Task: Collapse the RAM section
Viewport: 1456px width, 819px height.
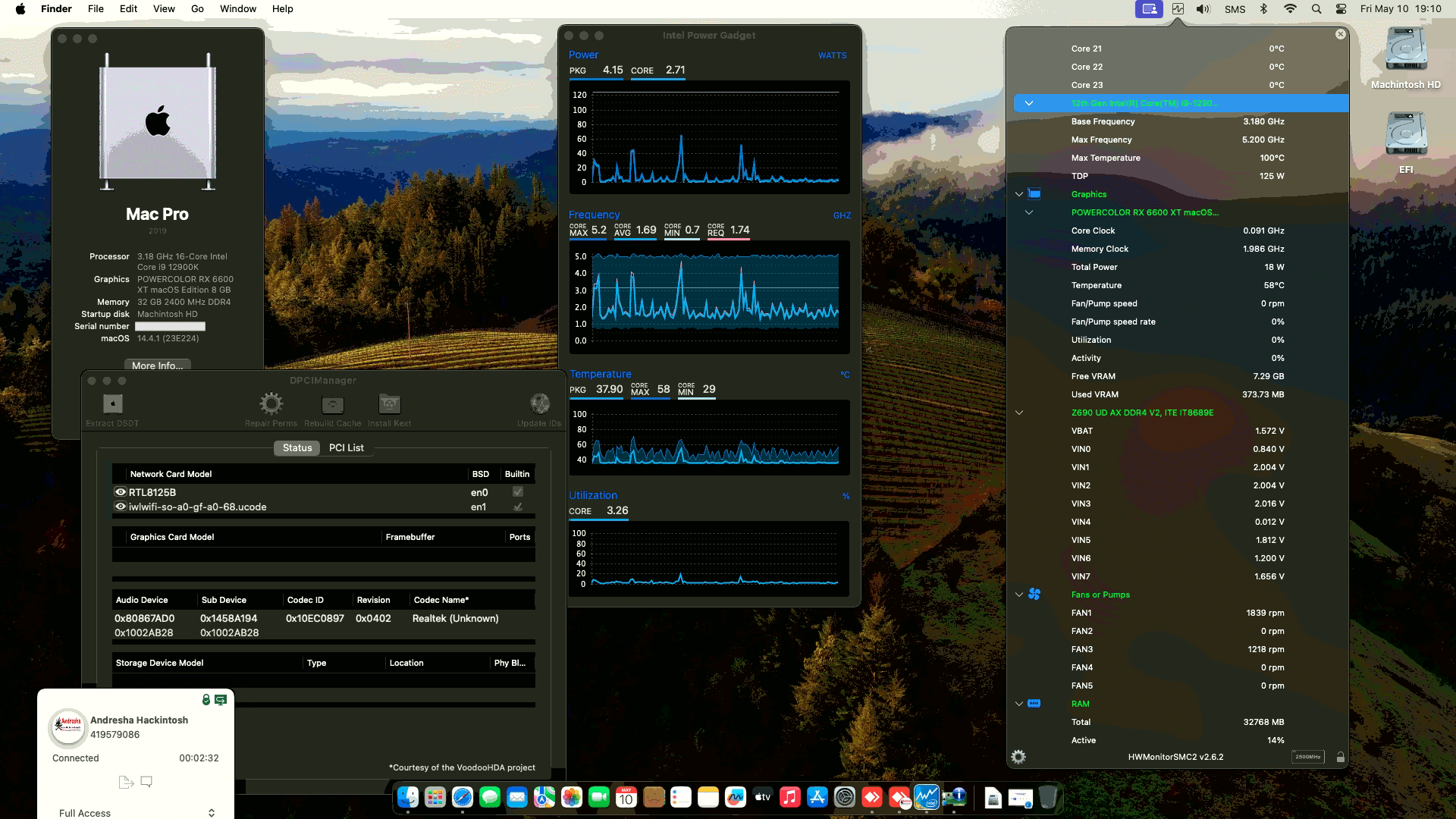Action: pos(1019,704)
